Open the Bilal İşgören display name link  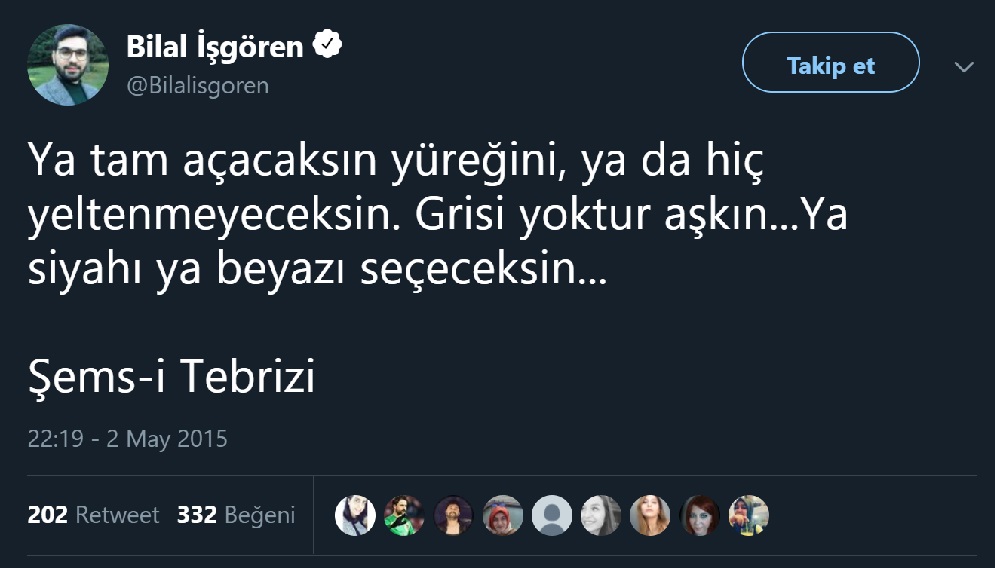pyautogui.click(x=214, y=46)
